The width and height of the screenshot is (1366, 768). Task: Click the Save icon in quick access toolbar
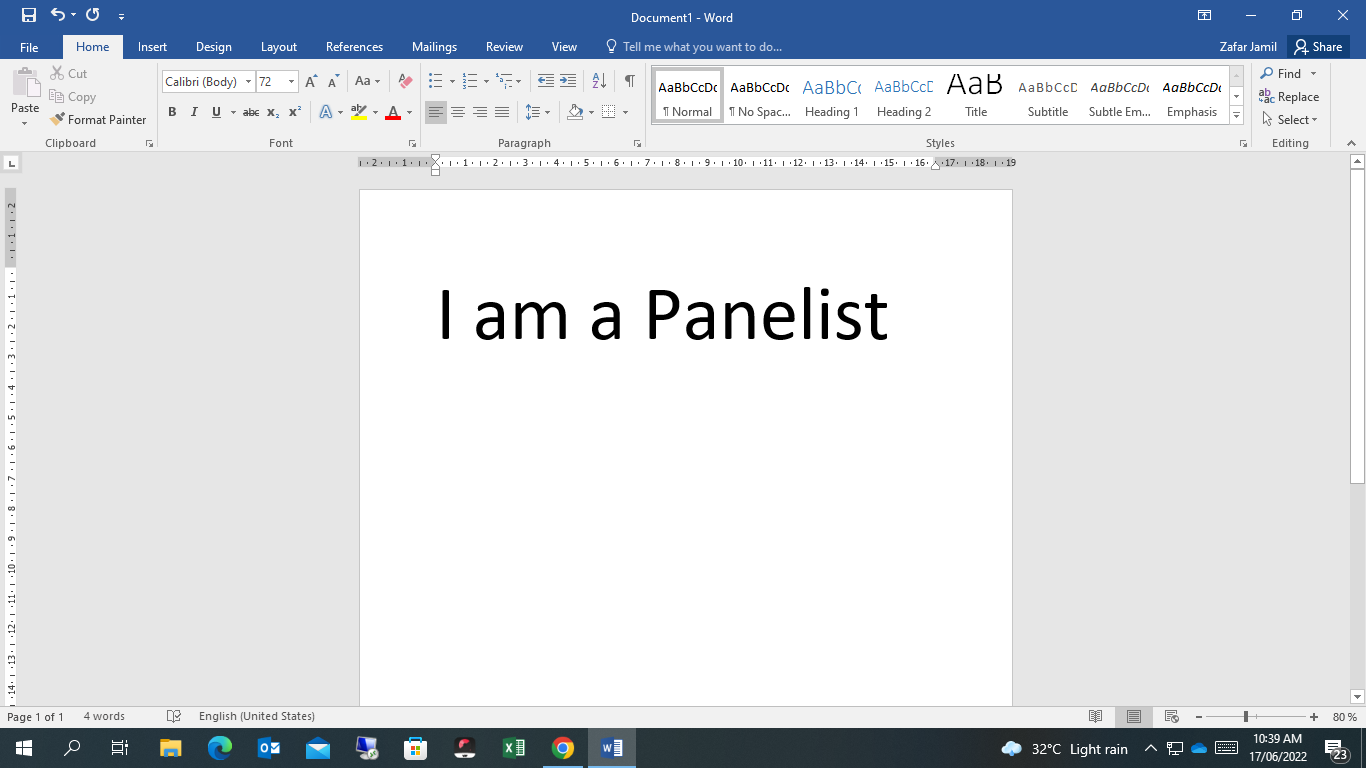tap(28, 15)
